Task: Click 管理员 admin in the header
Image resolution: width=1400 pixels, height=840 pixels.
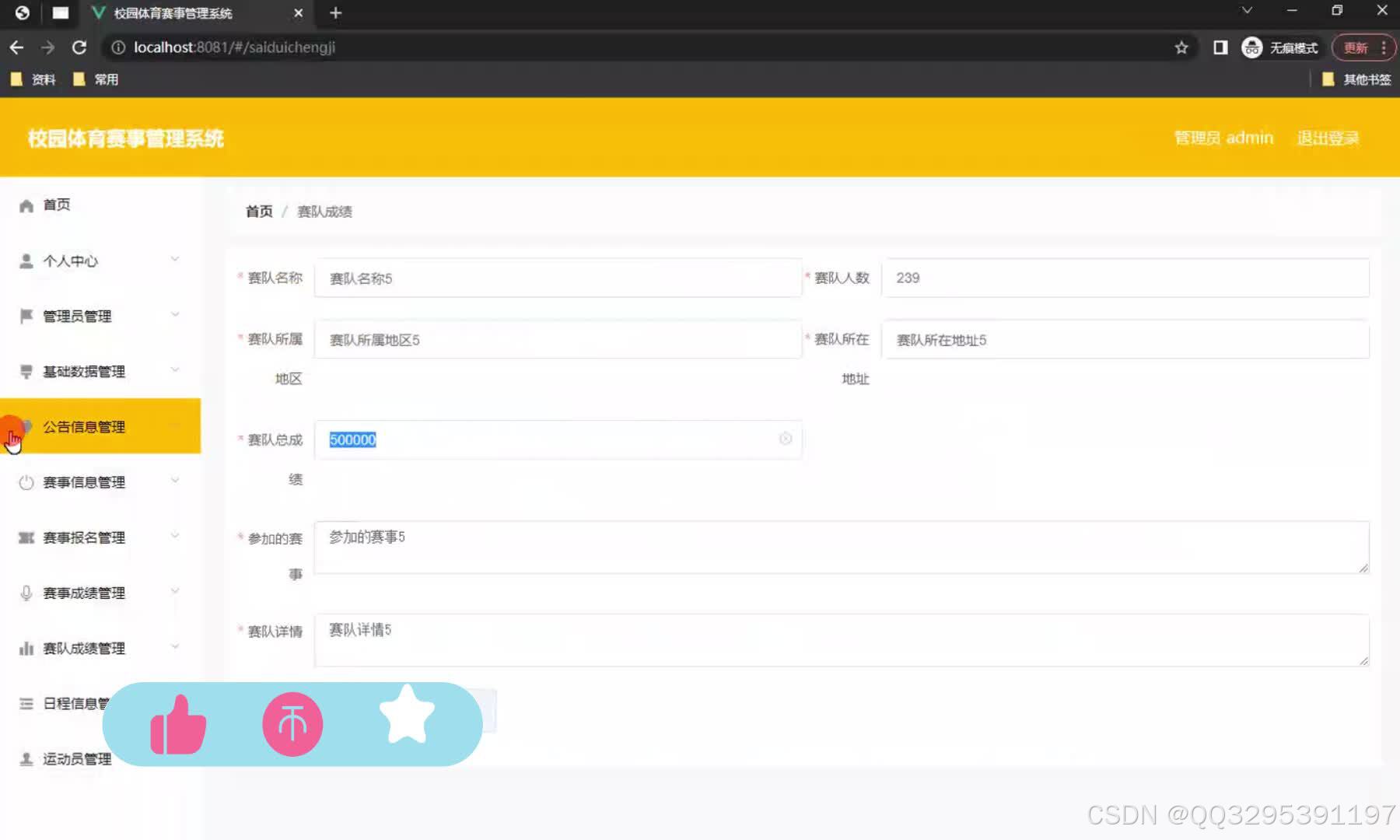Action: click(1223, 138)
